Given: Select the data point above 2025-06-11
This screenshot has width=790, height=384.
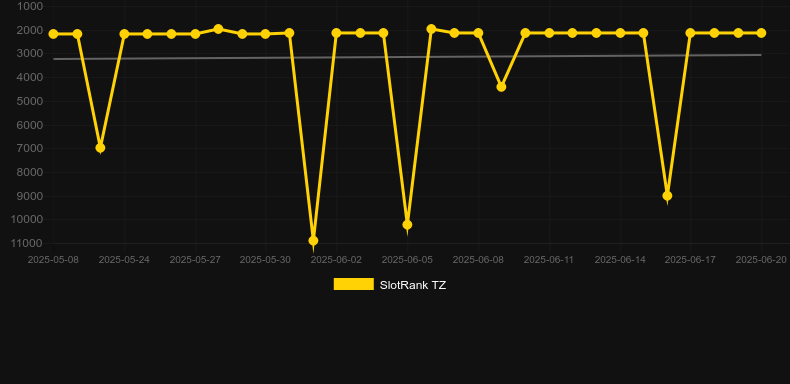Looking at the screenshot, I should click(x=549, y=33).
